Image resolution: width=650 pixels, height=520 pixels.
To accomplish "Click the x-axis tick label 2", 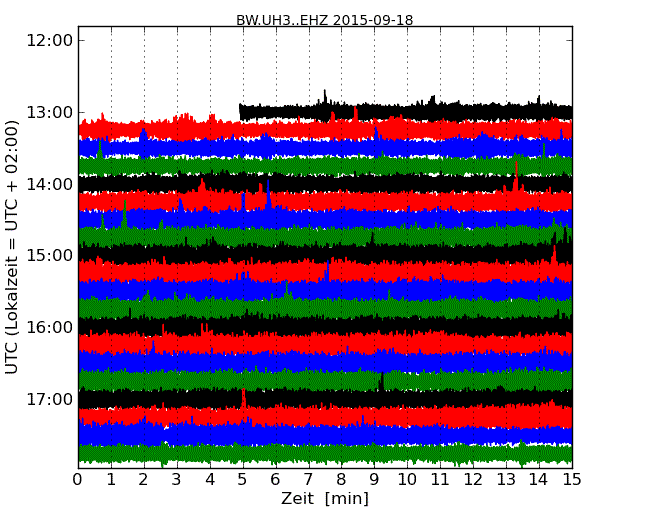I will 144,480.
